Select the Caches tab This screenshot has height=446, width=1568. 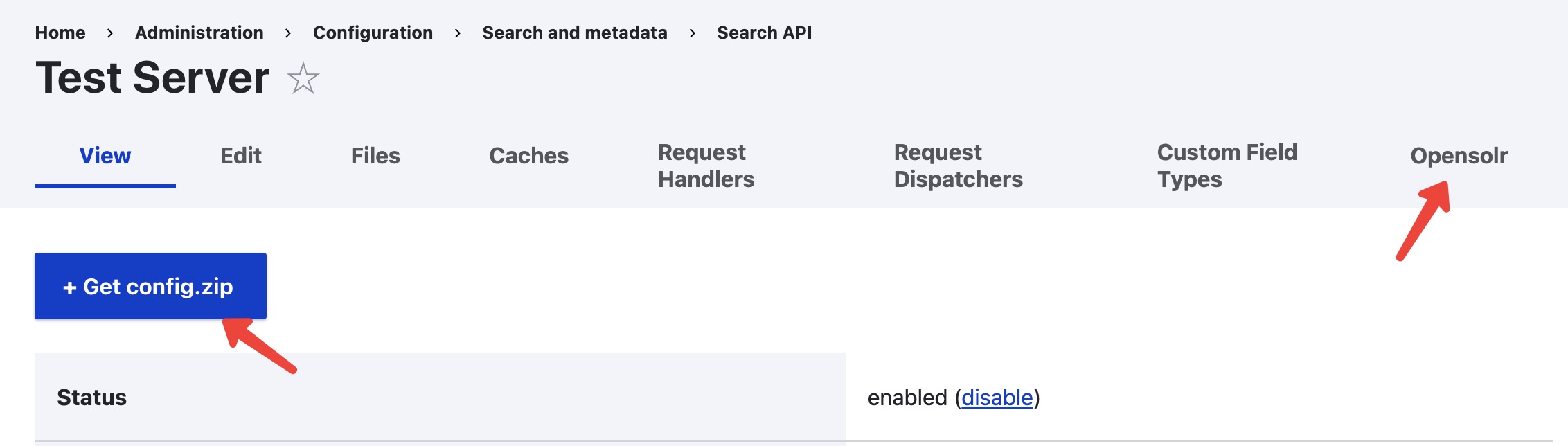pyautogui.click(x=528, y=156)
